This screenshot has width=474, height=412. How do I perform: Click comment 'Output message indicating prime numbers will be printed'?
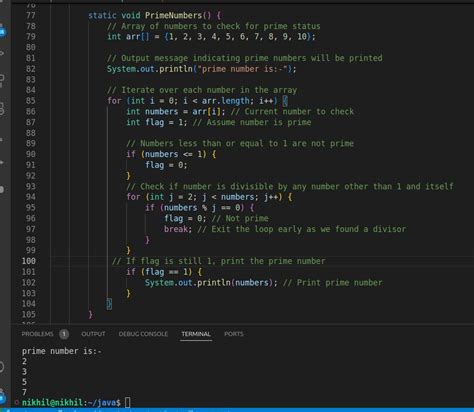tap(245, 58)
